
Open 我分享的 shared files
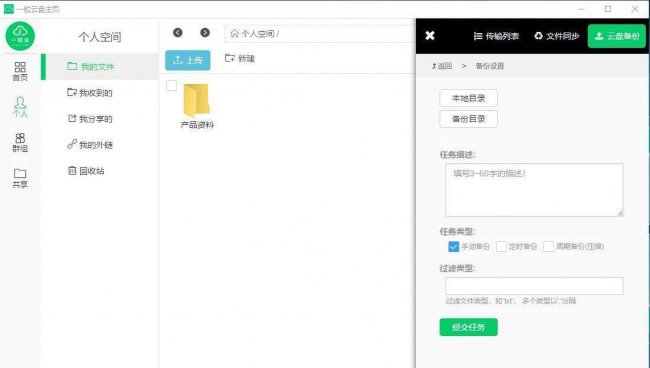coord(90,119)
